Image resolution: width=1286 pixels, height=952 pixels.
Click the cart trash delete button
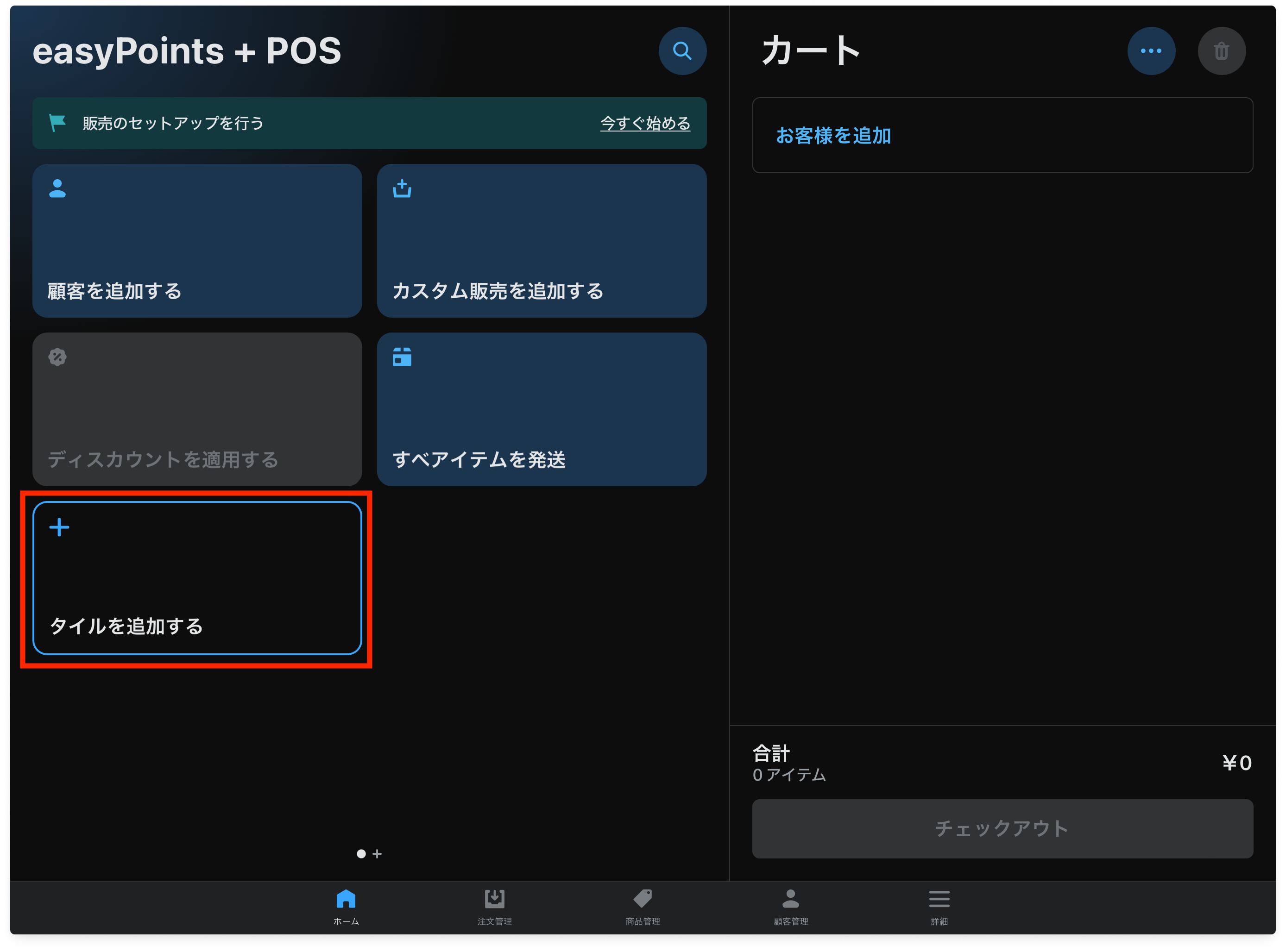(1222, 51)
